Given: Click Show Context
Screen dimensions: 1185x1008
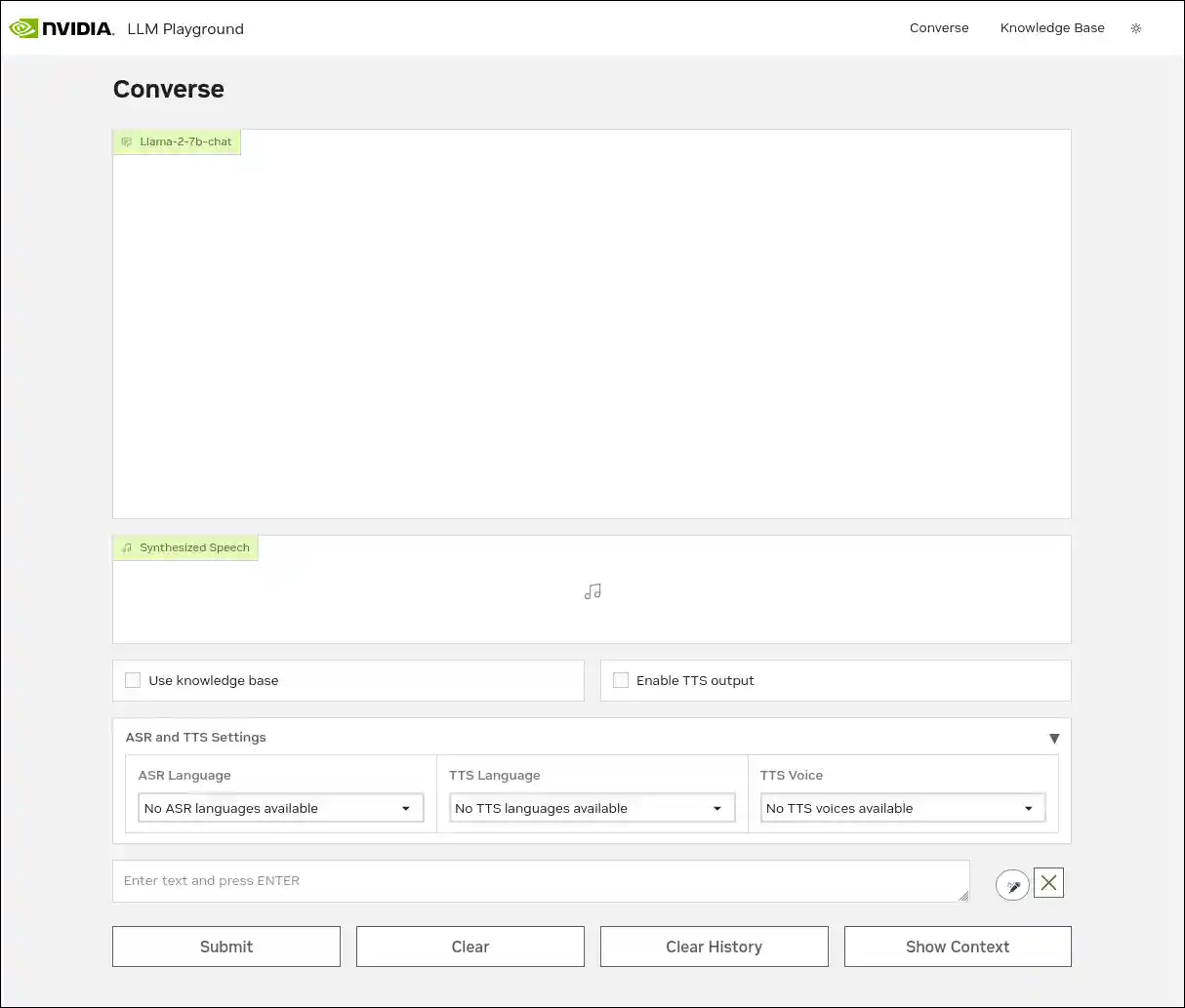Looking at the screenshot, I should (958, 946).
